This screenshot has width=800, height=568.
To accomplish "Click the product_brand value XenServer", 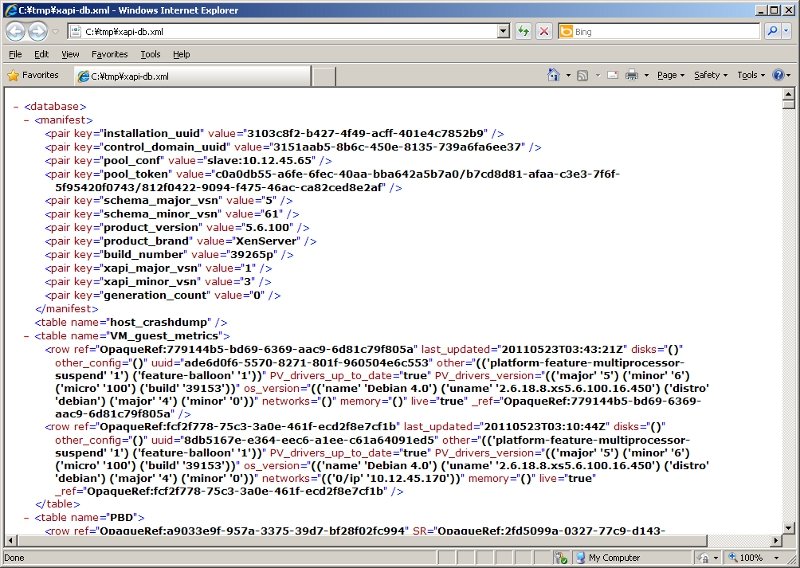I will [x=265, y=241].
